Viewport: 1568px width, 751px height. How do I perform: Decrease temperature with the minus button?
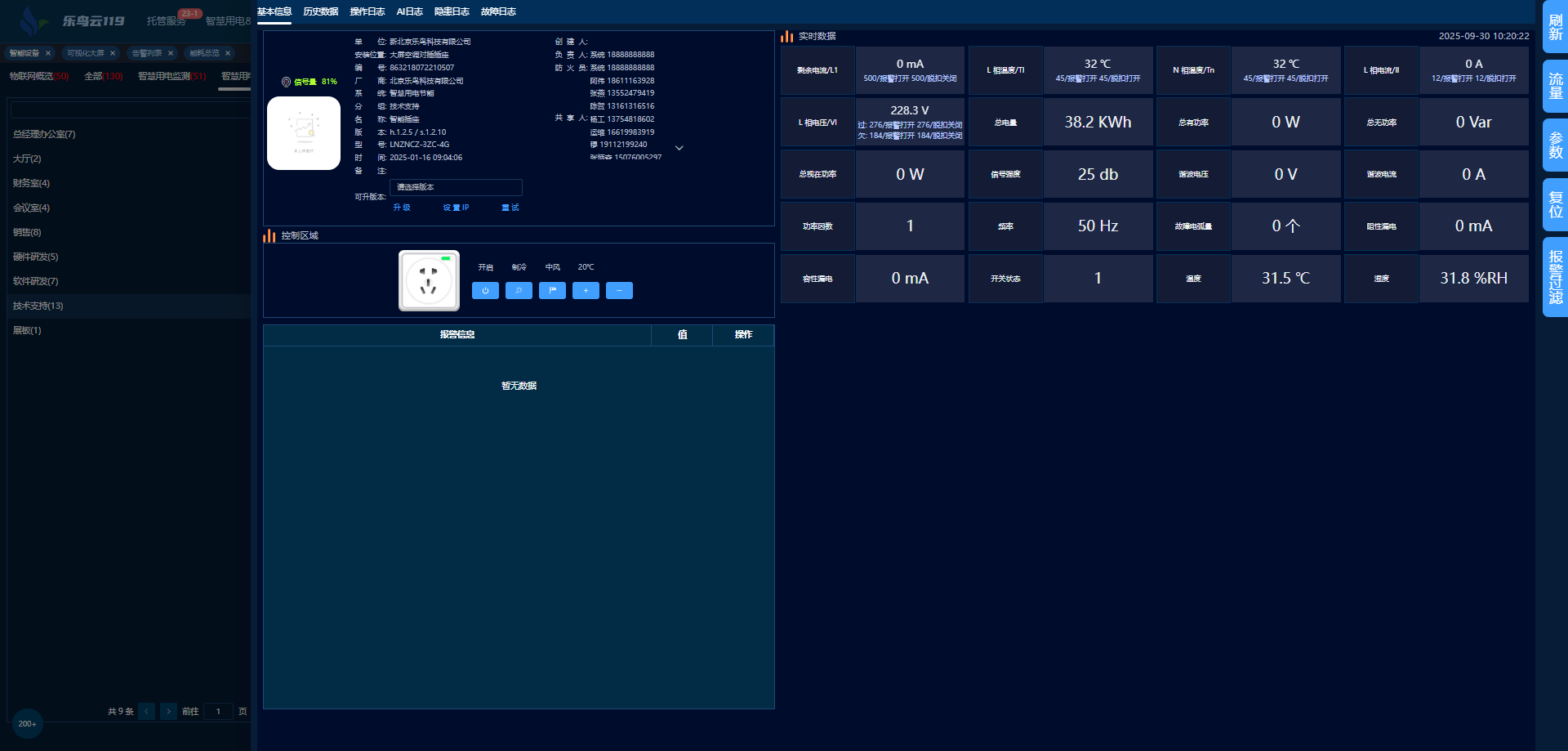(619, 290)
